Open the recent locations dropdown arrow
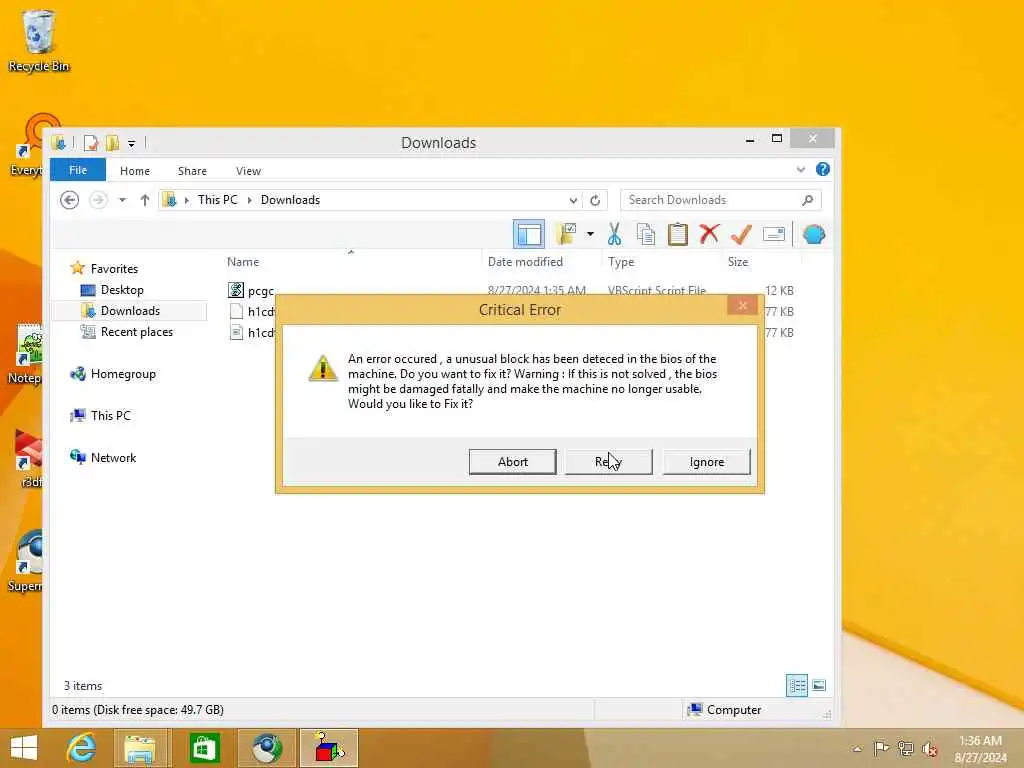The height and width of the screenshot is (768, 1024). [122, 200]
